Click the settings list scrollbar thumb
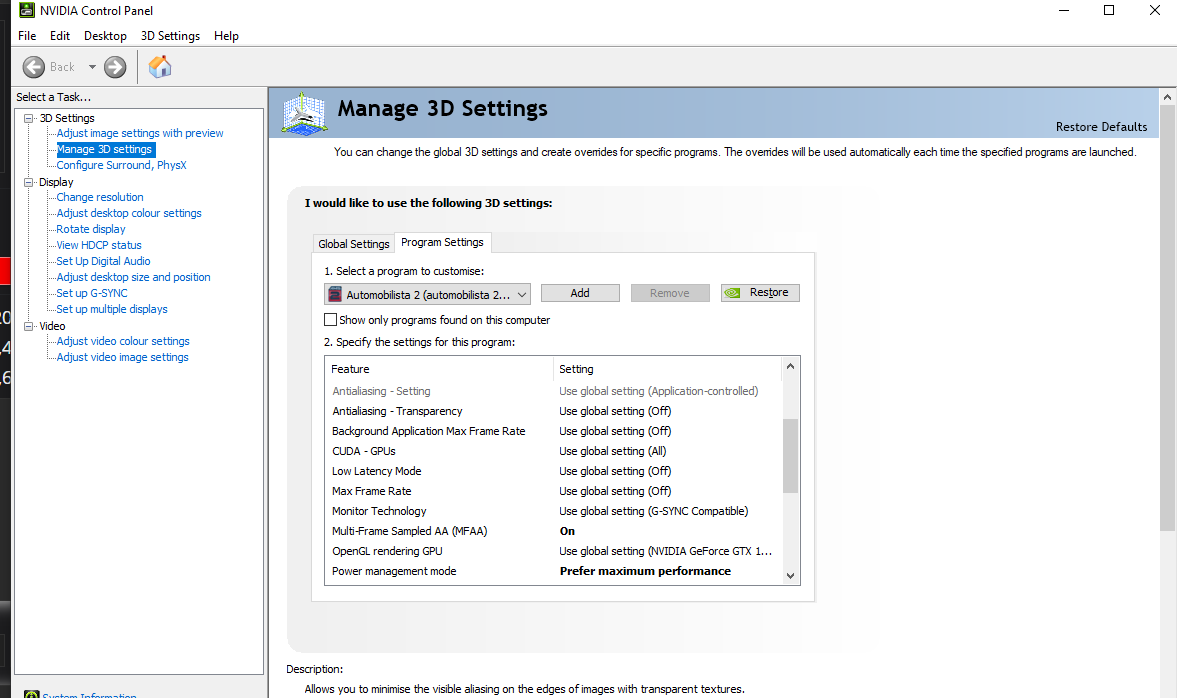 tap(790, 456)
